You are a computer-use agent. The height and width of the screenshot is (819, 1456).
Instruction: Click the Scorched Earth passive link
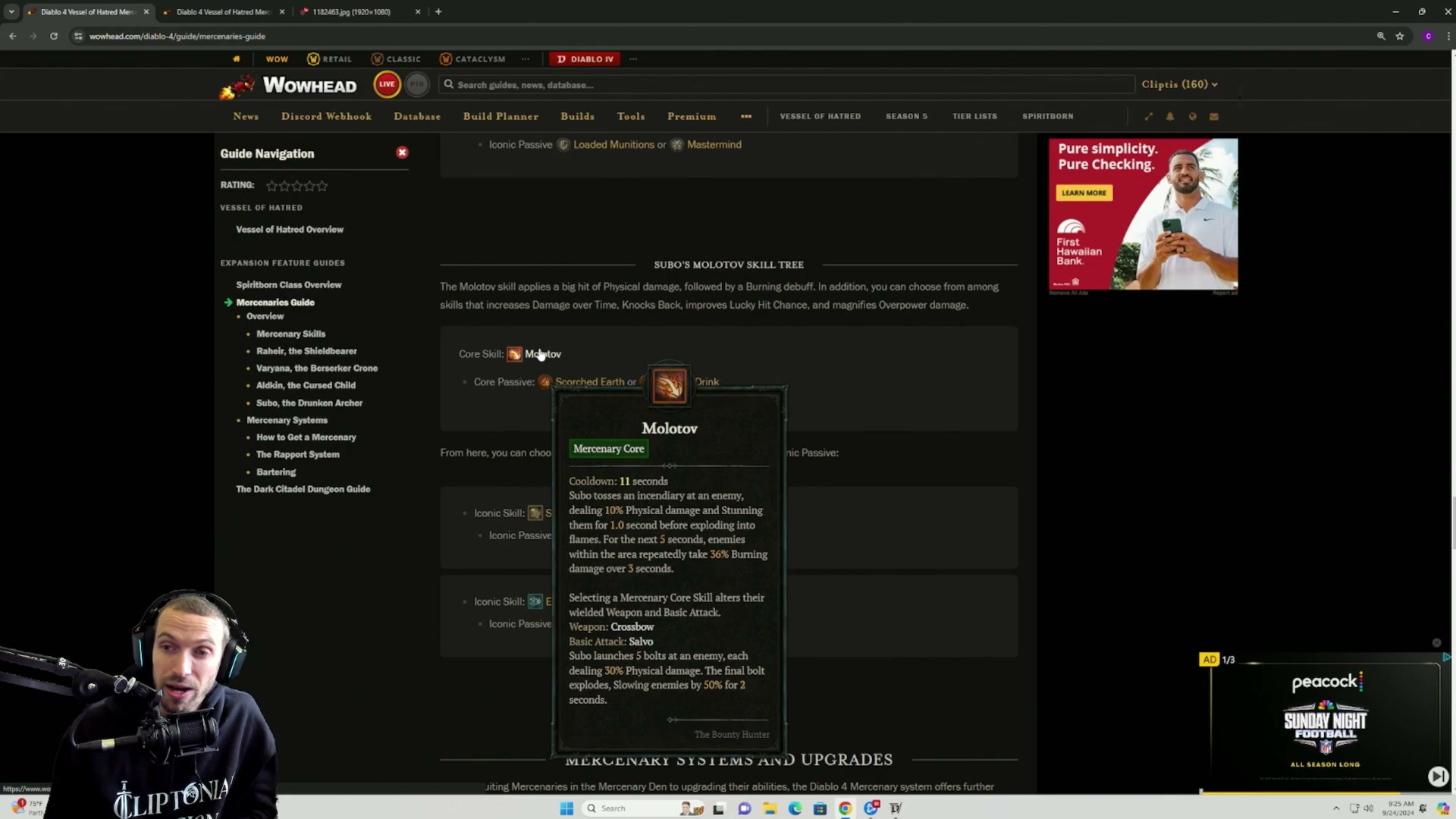[590, 382]
